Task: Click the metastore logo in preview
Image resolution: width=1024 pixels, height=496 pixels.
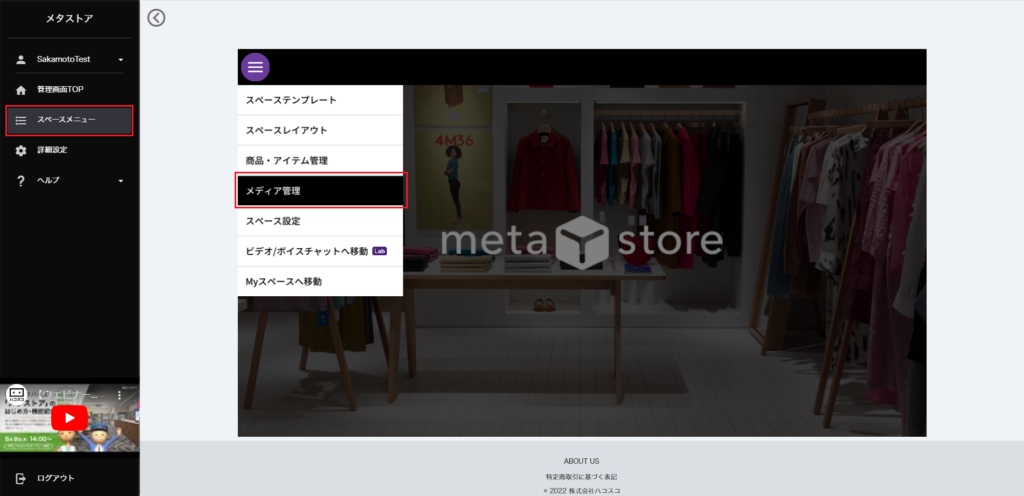Action: click(x=581, y=241)
